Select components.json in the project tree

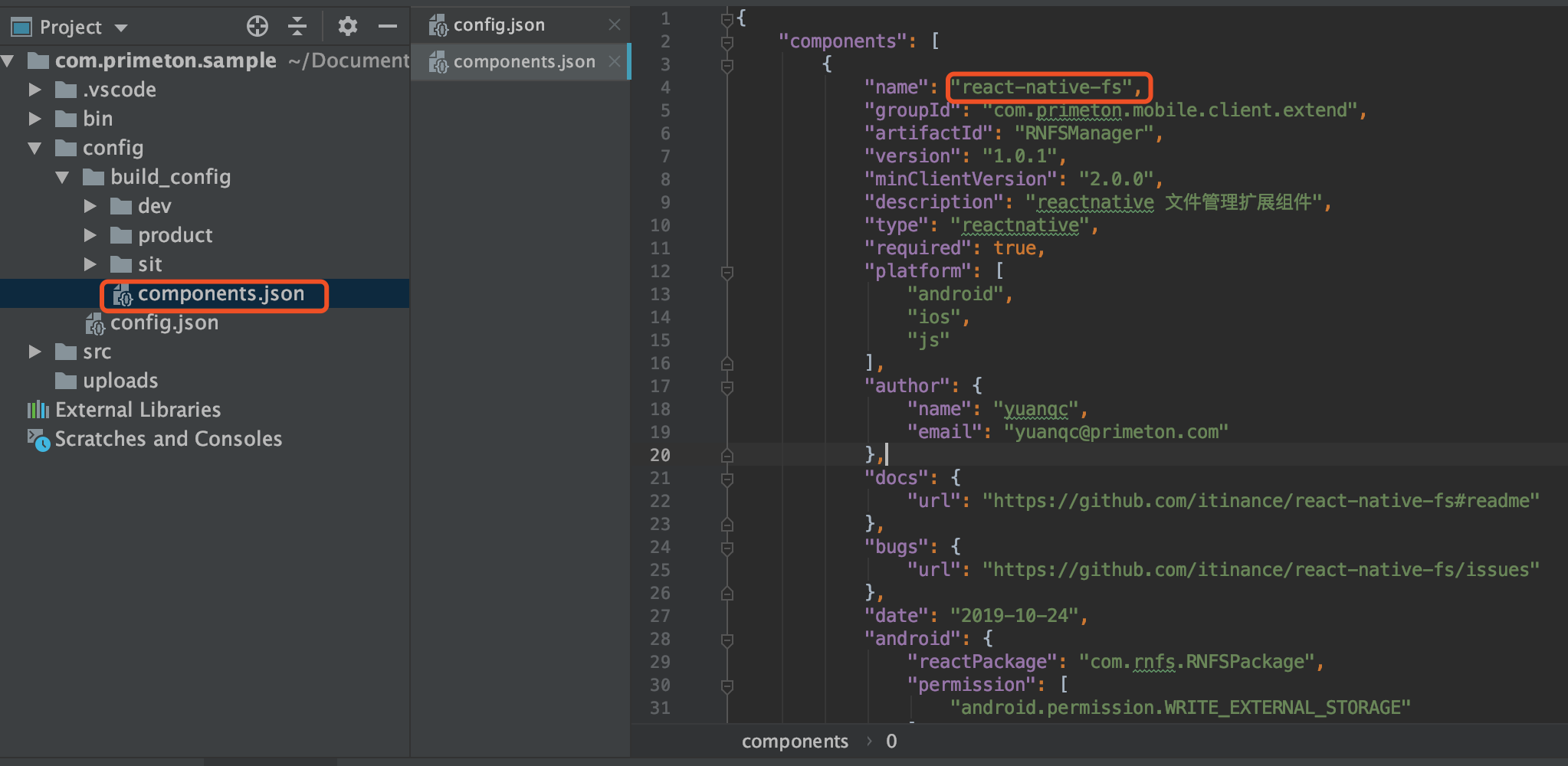pyautogui.click(x=221, y=294)
